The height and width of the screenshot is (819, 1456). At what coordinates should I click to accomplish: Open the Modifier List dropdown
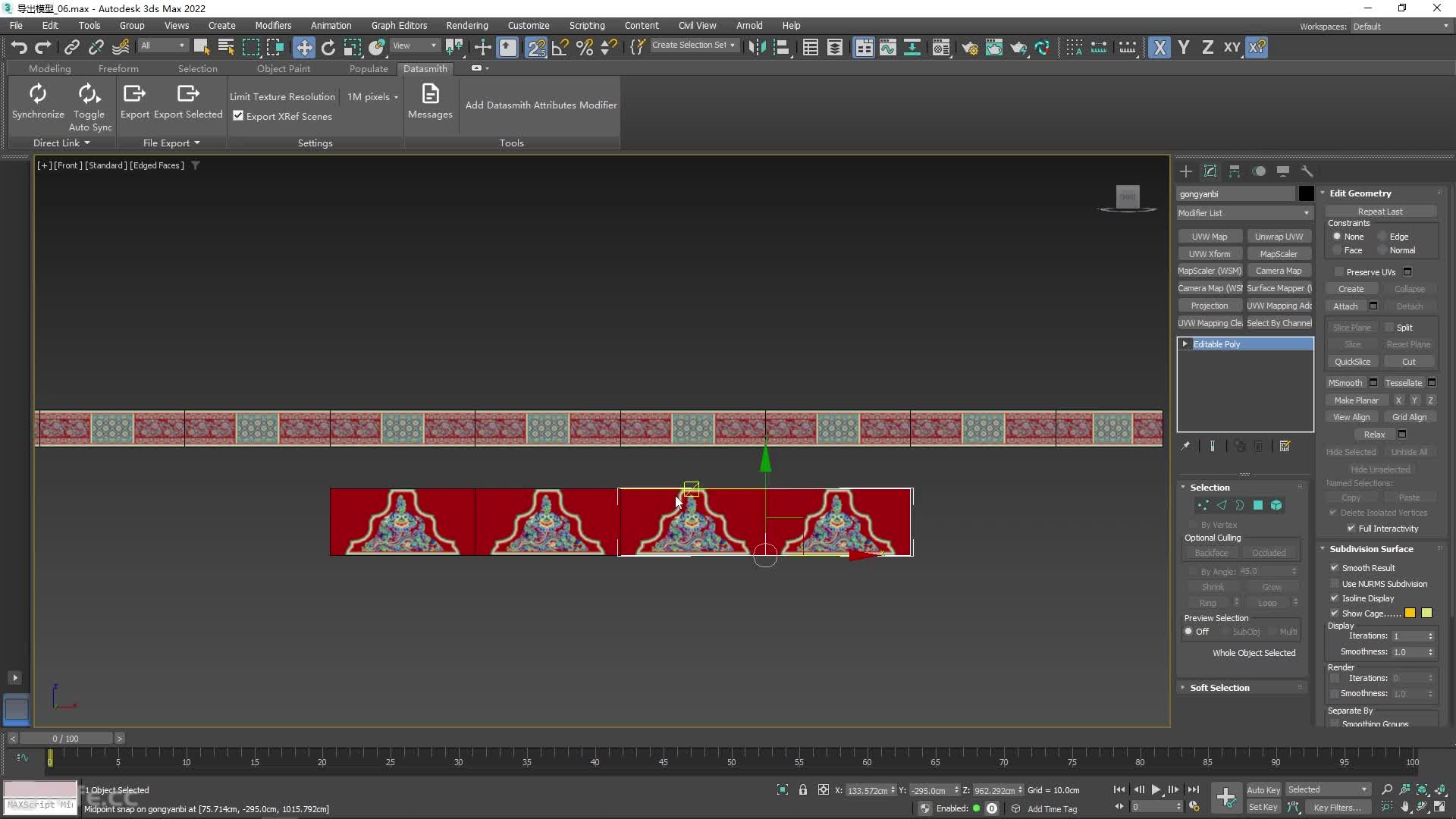click(1244, 213)
